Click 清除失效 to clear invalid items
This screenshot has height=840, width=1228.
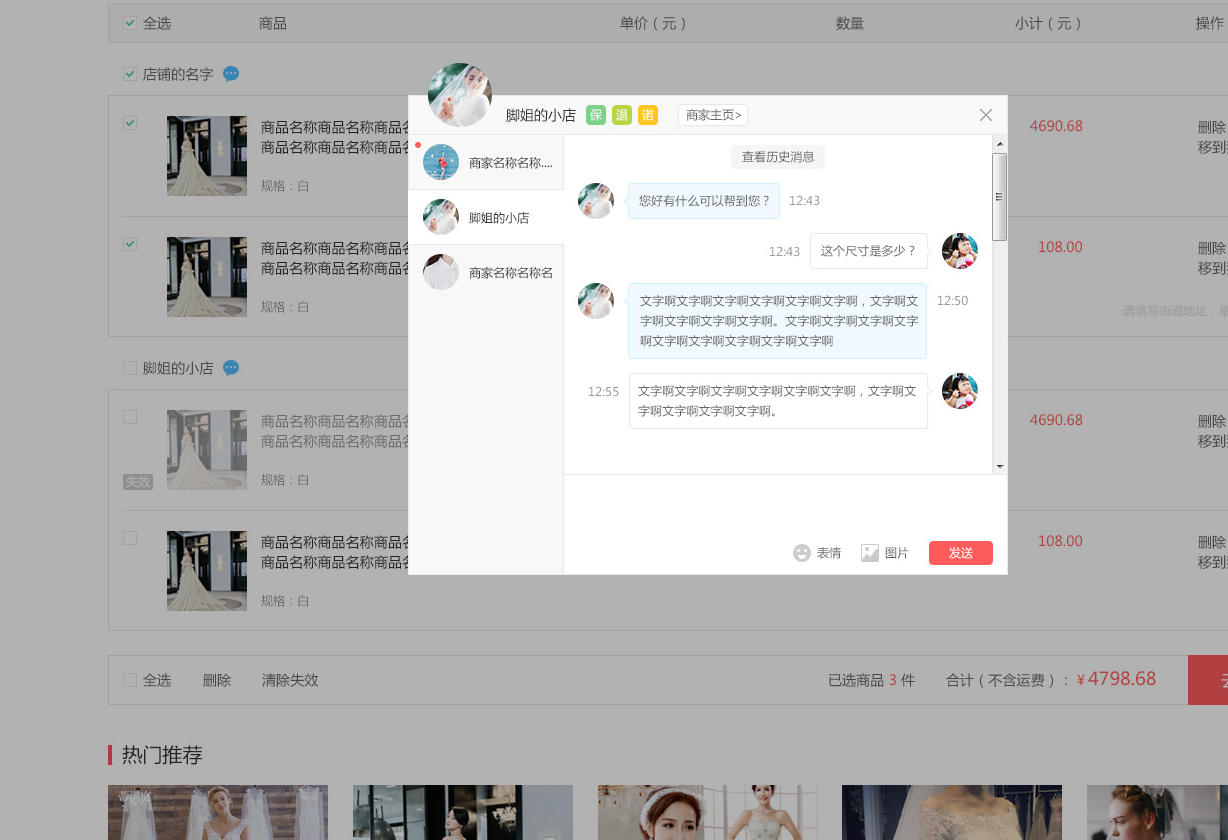click(x=290, y=680)
